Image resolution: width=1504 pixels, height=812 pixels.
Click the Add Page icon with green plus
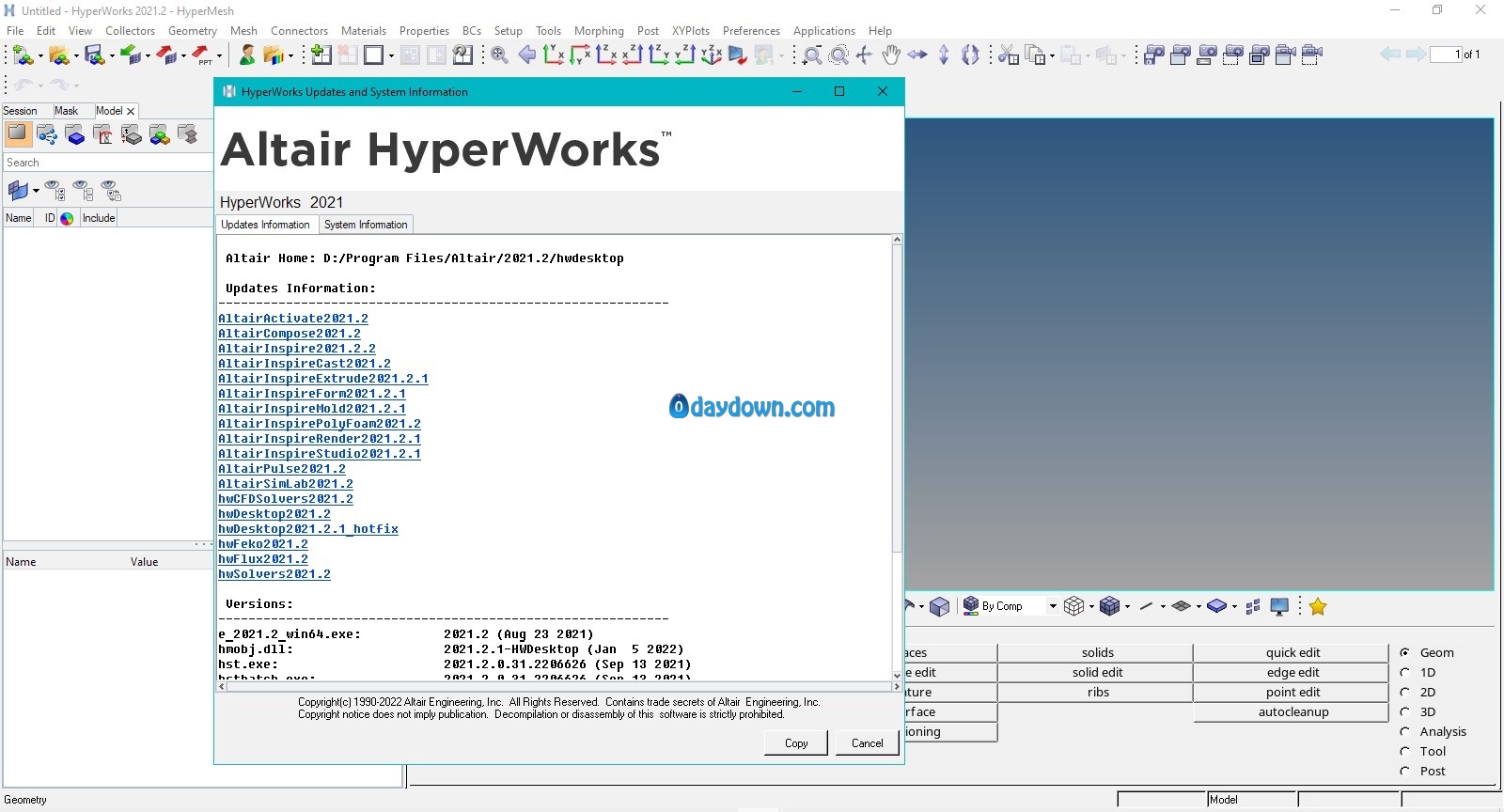tap(321, 55)
